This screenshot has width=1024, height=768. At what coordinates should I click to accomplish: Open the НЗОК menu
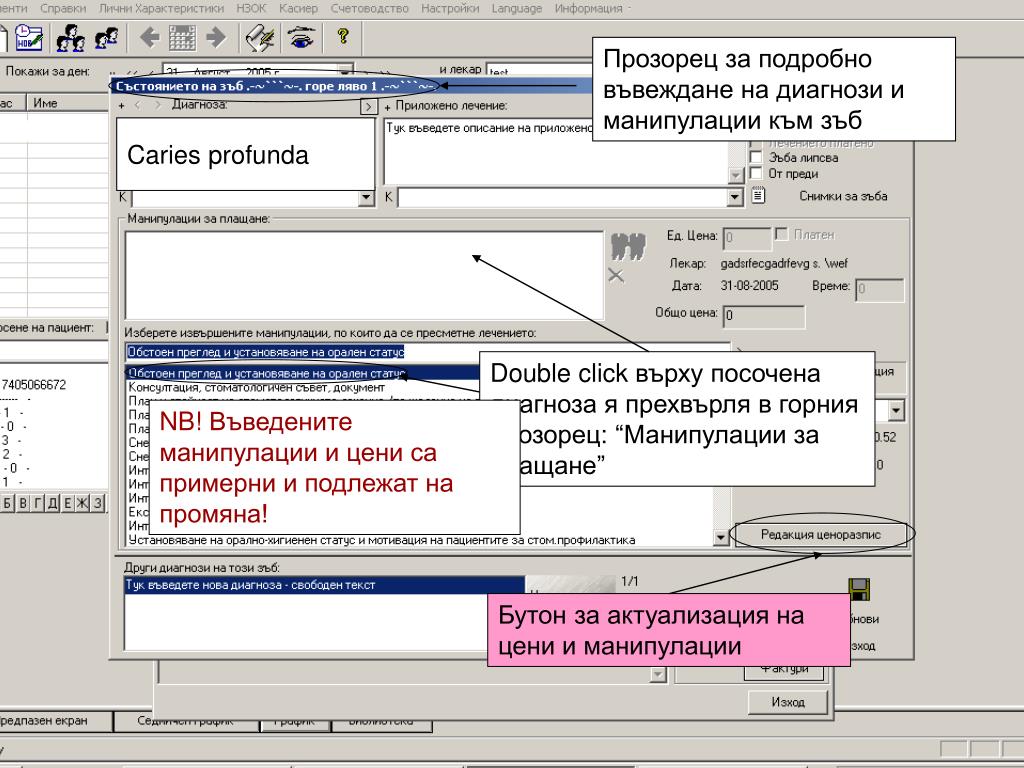click(x=251, y=8)
